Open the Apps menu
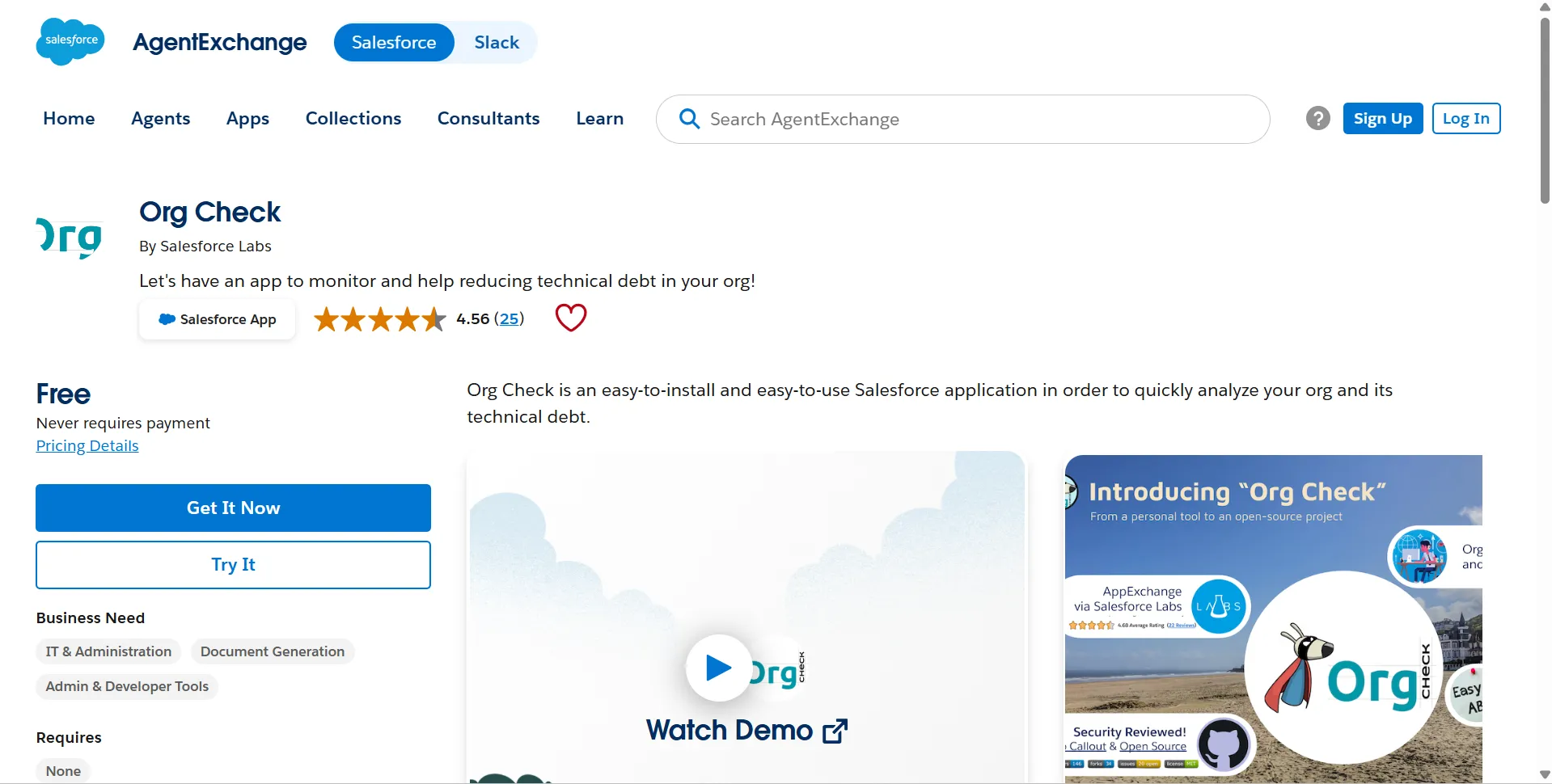The image size is (1552, 784). click(x=247, y=118)
